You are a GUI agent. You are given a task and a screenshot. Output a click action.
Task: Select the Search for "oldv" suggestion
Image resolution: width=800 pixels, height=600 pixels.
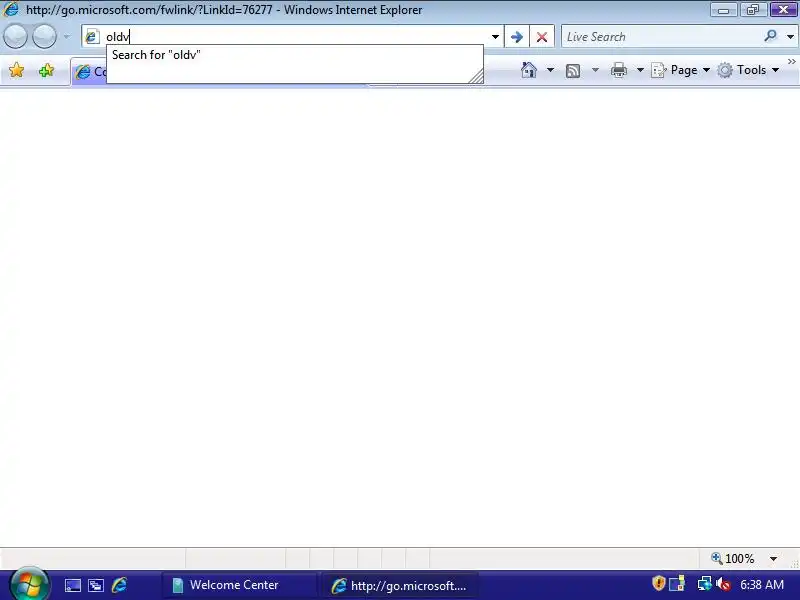(x=294, y=55)
